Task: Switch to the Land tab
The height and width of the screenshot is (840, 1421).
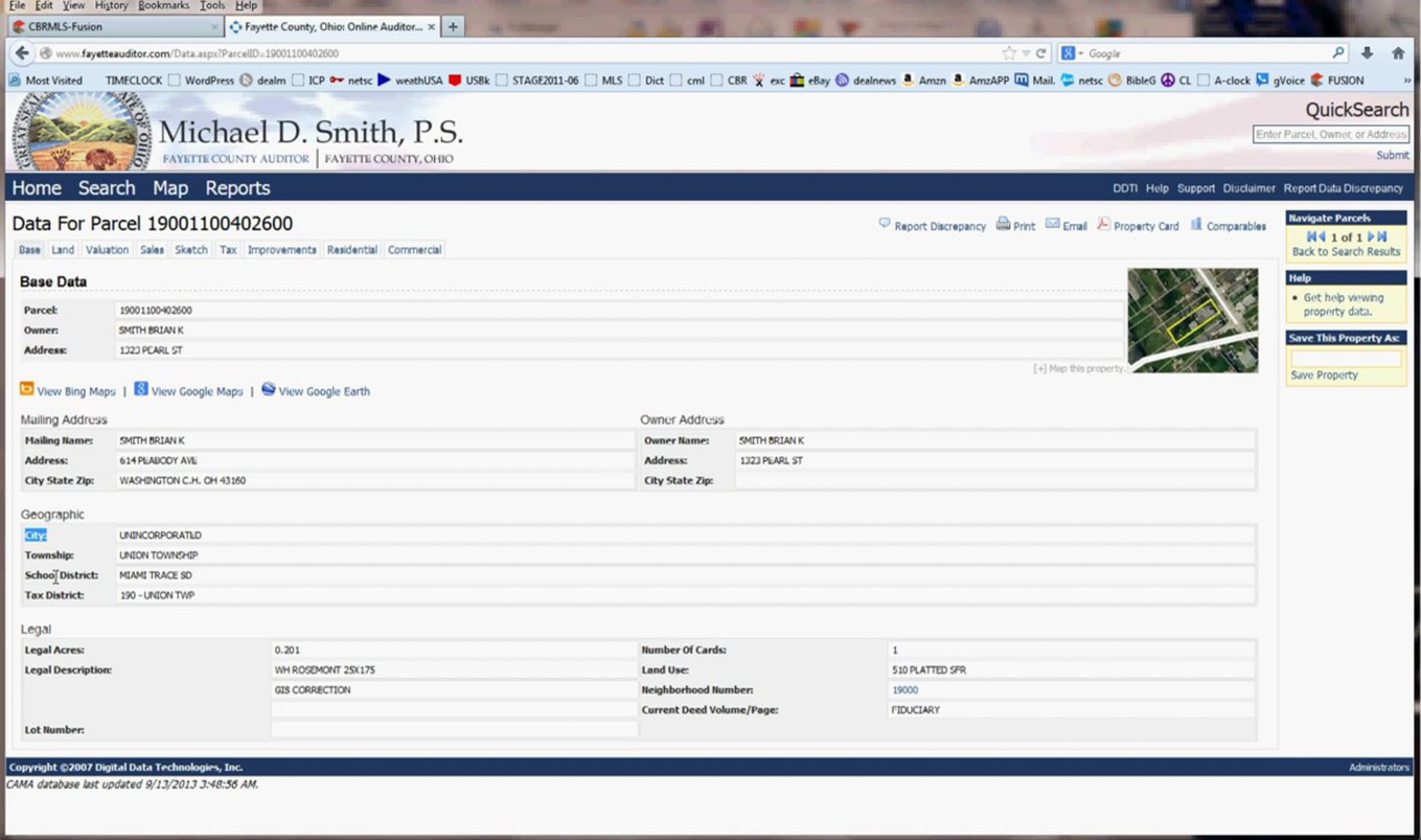Action: coord(63,250)
